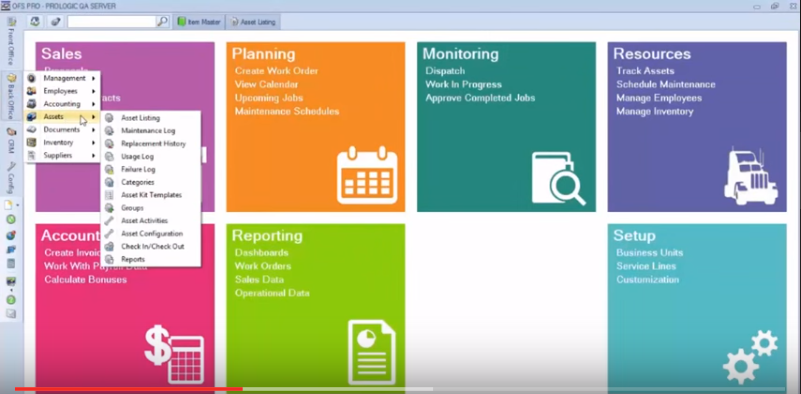Click the Create Work Order link
Viewport: 801px width, 394px height.
pyautogui.click(x=276, y=71)
